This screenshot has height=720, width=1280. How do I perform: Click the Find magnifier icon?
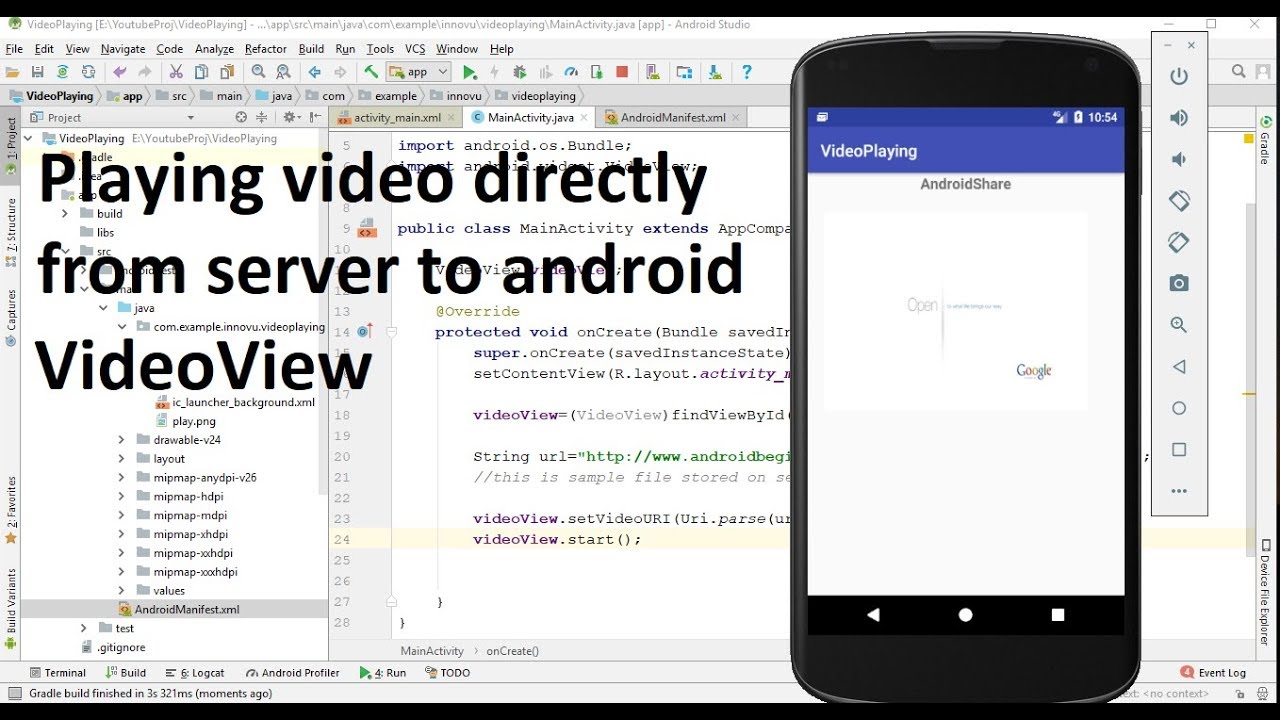coord(258,72)
